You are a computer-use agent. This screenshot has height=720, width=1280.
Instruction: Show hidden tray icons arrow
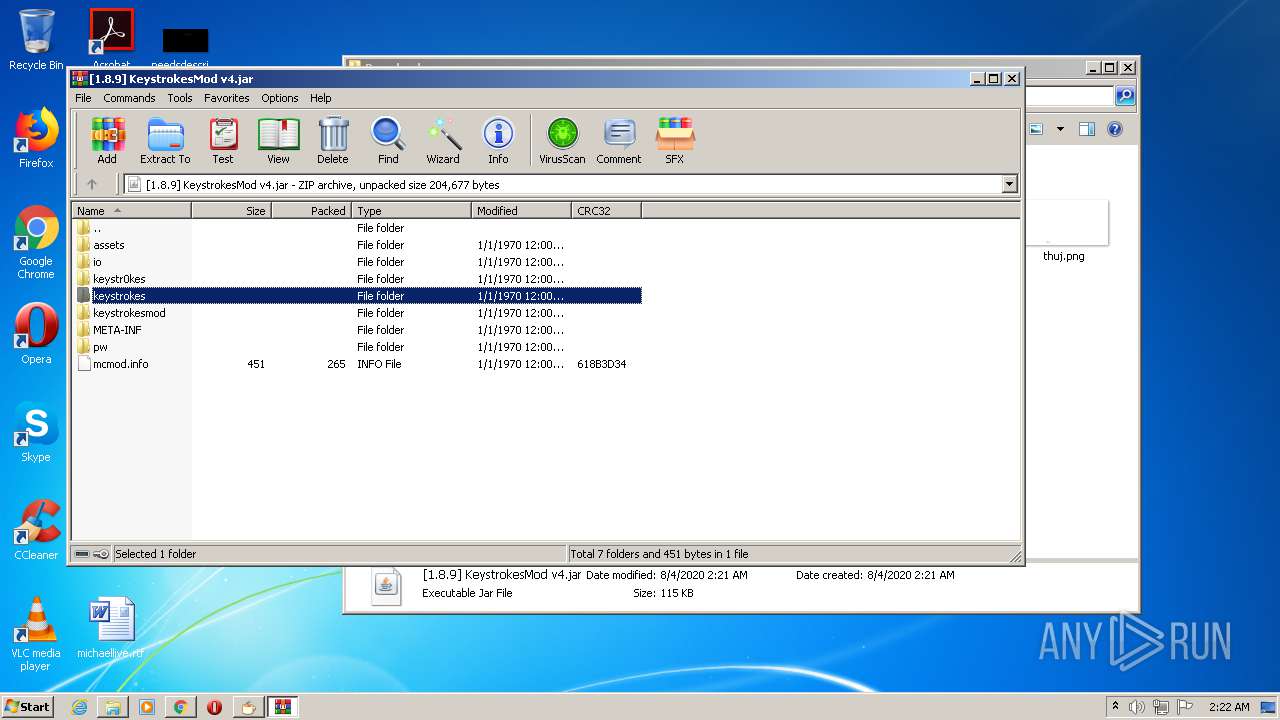[1115, 706]
